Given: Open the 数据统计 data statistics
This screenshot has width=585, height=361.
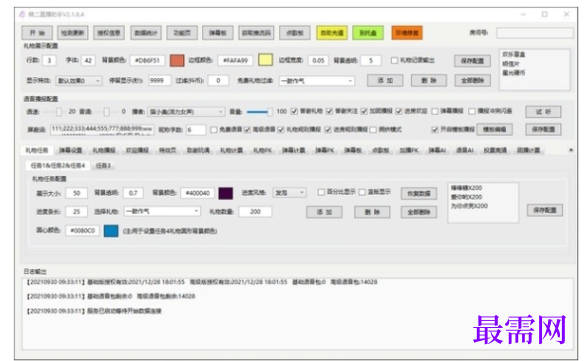Looking at the screenshot, I should click(x=146, y=33).
